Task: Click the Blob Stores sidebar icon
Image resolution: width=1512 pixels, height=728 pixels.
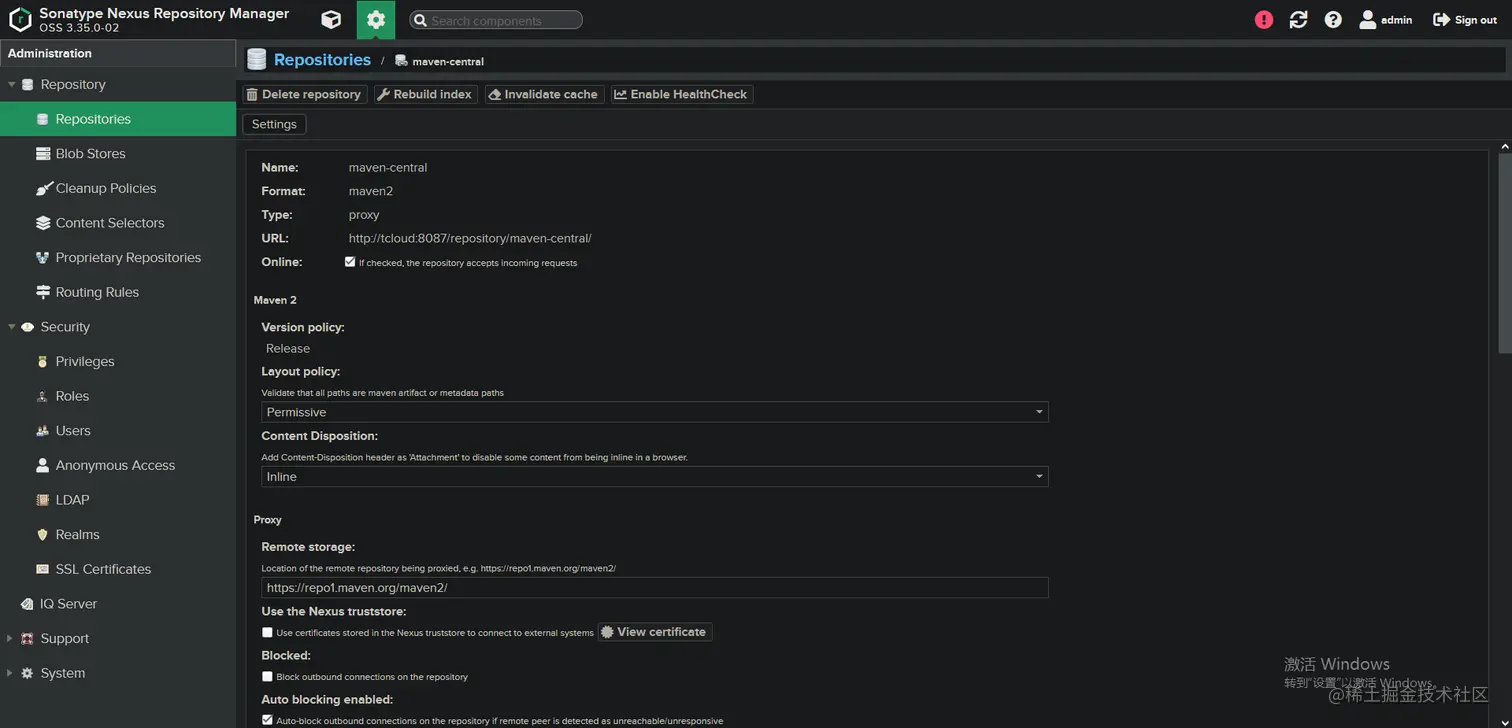Action: (42, 154)
